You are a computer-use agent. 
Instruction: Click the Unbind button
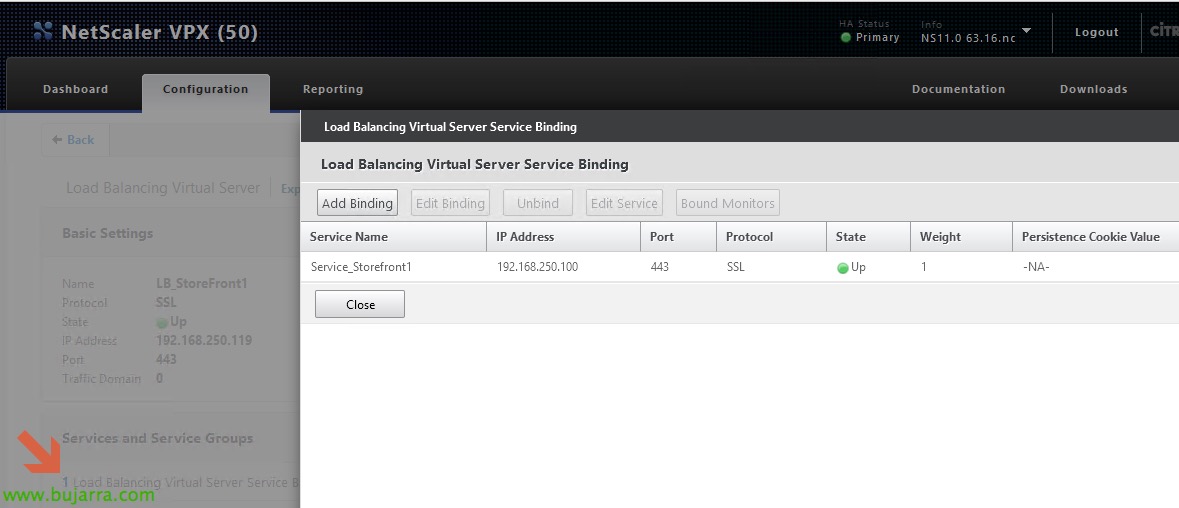pos(538,203)
